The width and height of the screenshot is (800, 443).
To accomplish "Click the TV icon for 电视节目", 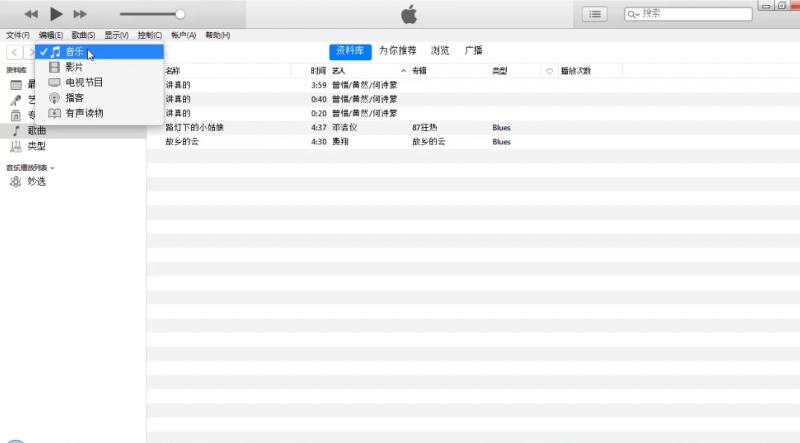I will pos(54,82).
